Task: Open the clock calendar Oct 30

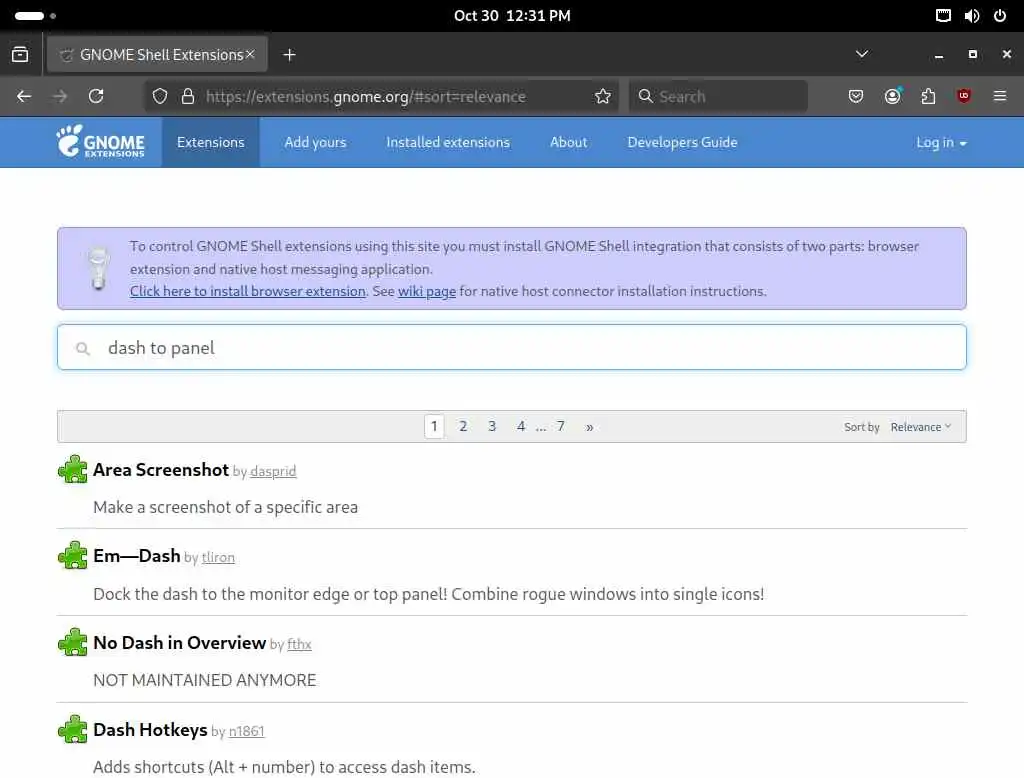Action: 512,16
